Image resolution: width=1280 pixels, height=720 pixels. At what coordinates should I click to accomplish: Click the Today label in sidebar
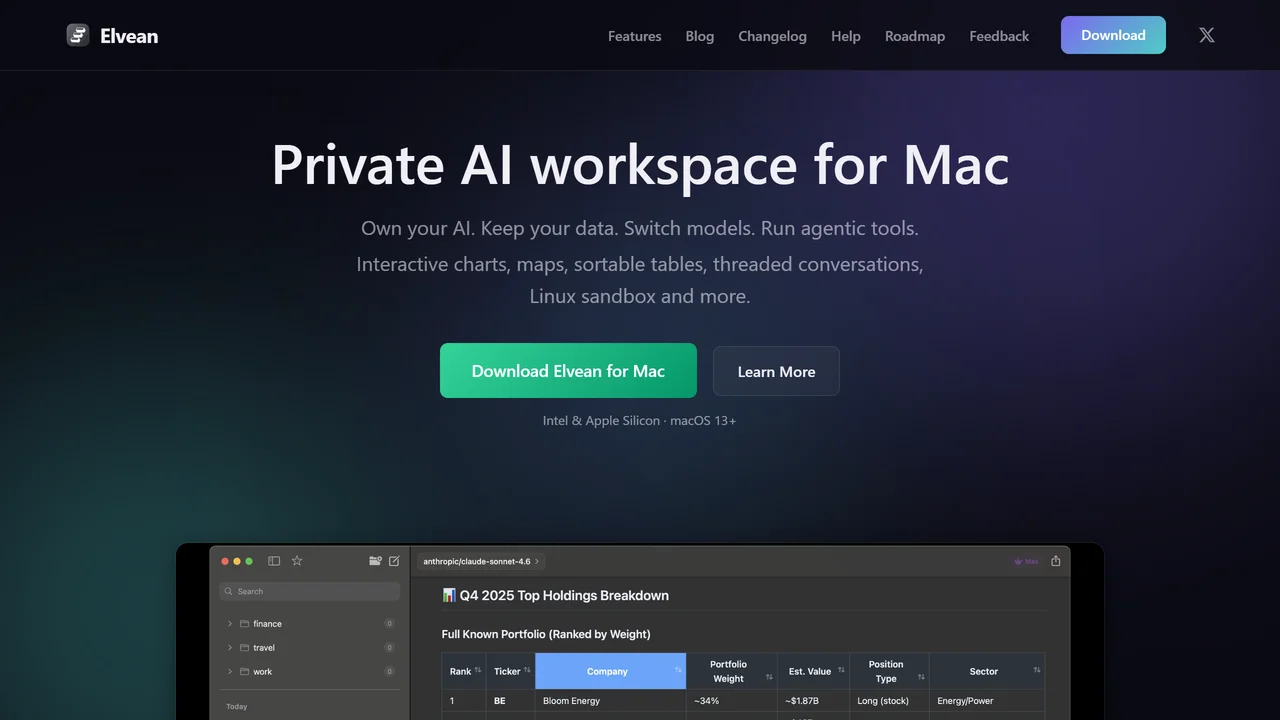237,706
